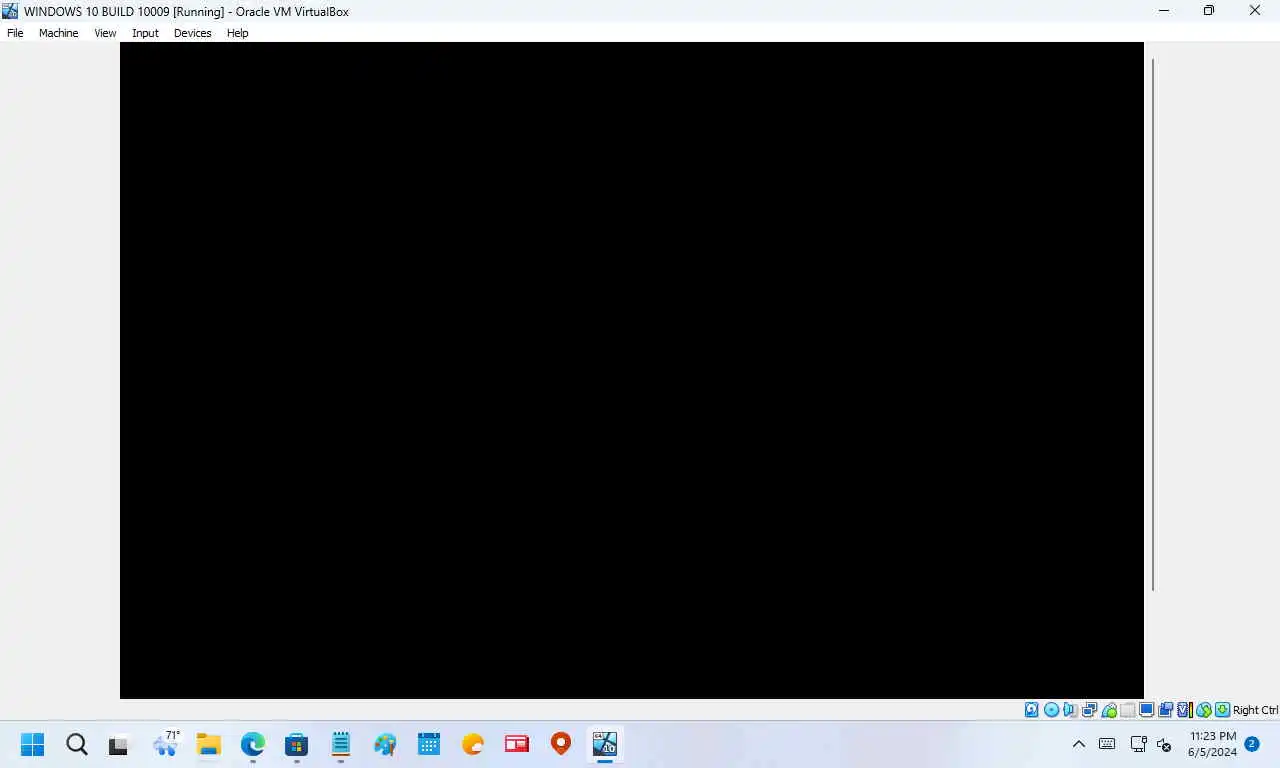
Task: Click the recording status icon
Action: tap(1165, 710)
